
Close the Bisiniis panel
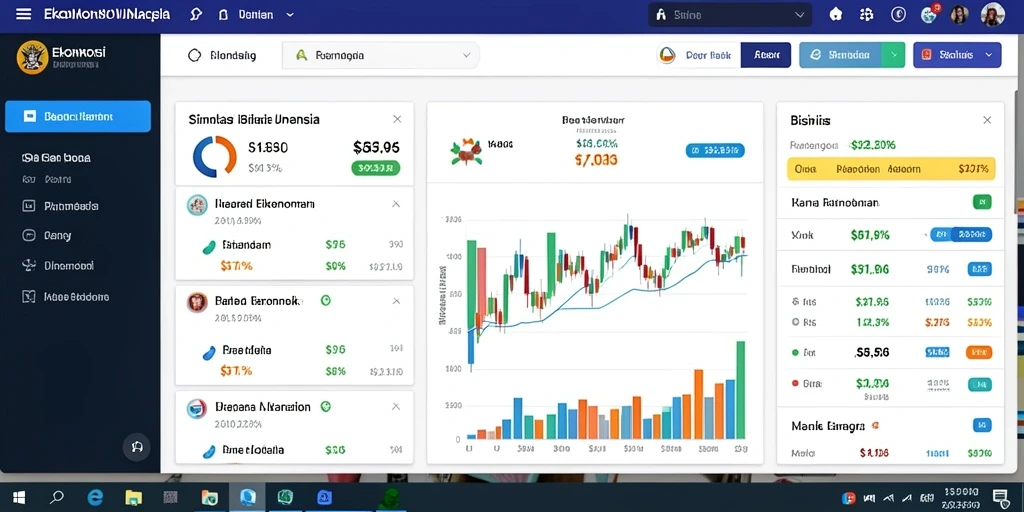pyautogui.click(x=987, y=120)
